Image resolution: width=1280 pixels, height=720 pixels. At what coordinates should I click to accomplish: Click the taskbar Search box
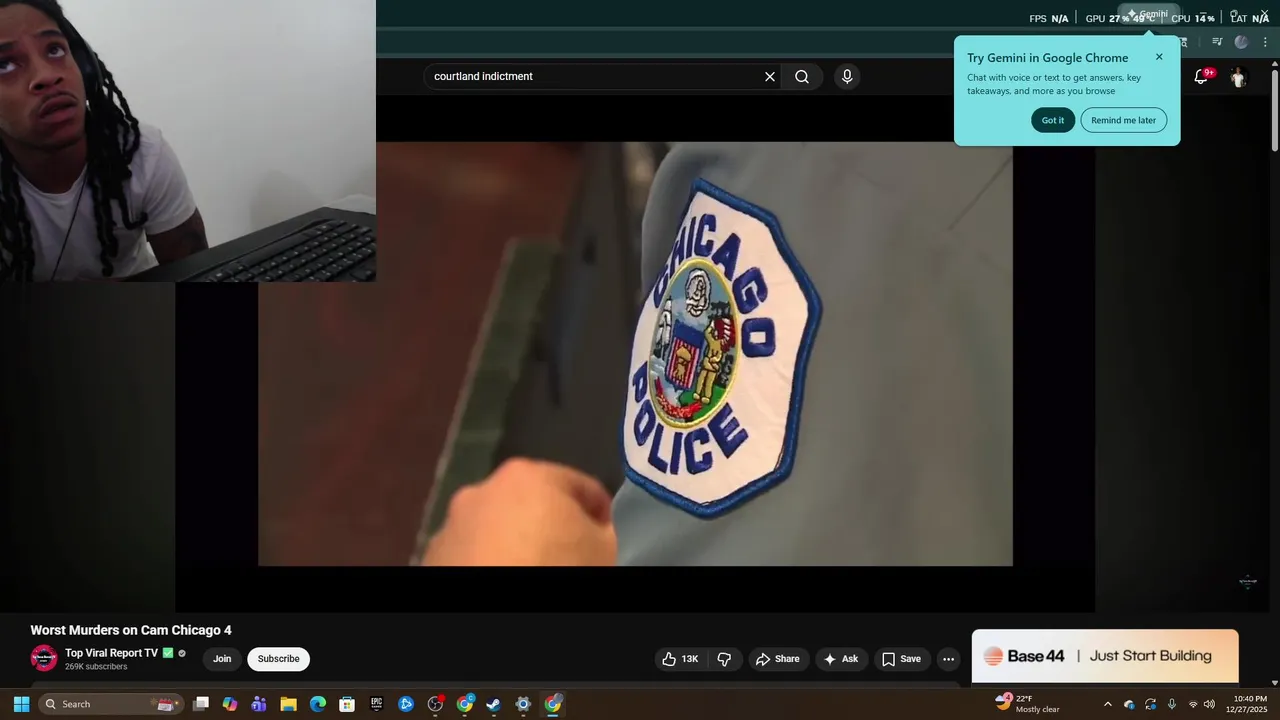coord(111,704)
